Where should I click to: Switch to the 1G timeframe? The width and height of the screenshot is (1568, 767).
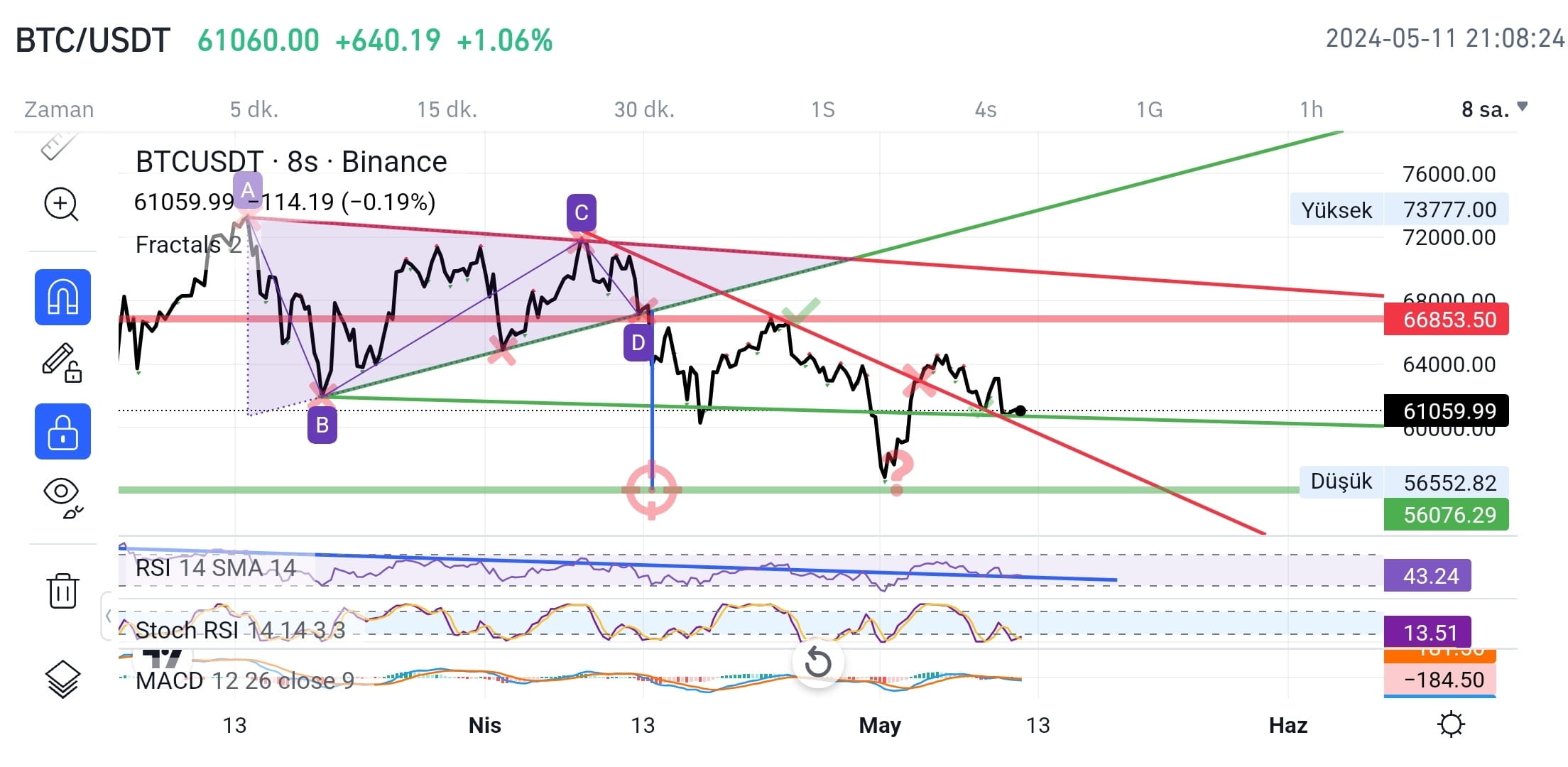click(1150, 109)
